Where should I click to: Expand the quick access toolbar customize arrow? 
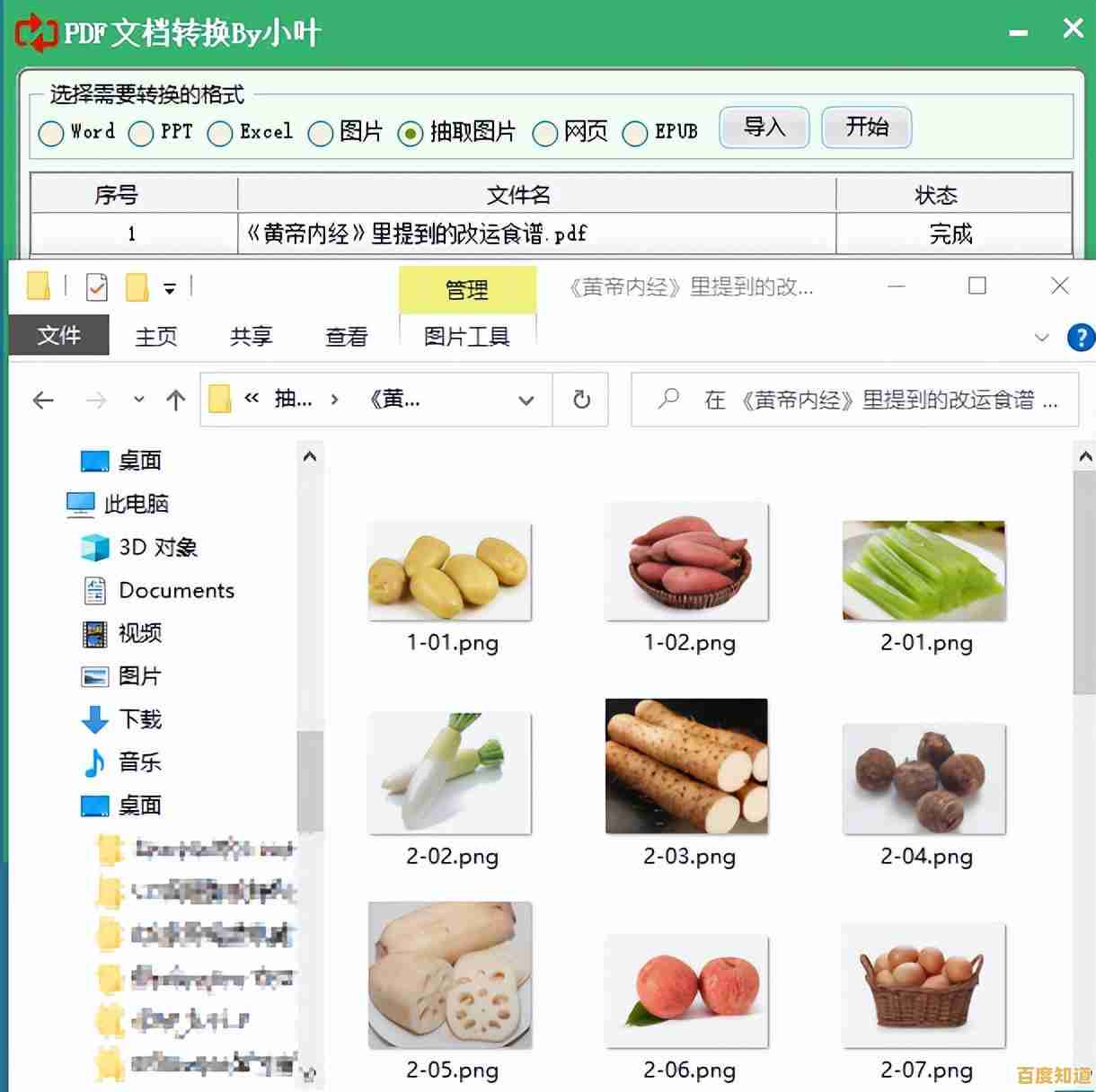click(x=167, y=287)
